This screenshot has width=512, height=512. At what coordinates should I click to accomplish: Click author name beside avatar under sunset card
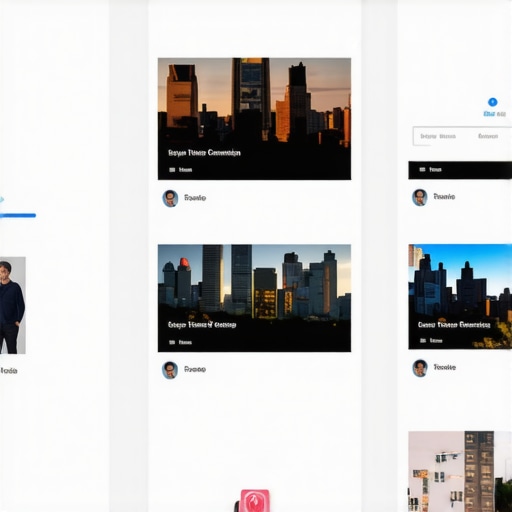click(x=195, y=198)
